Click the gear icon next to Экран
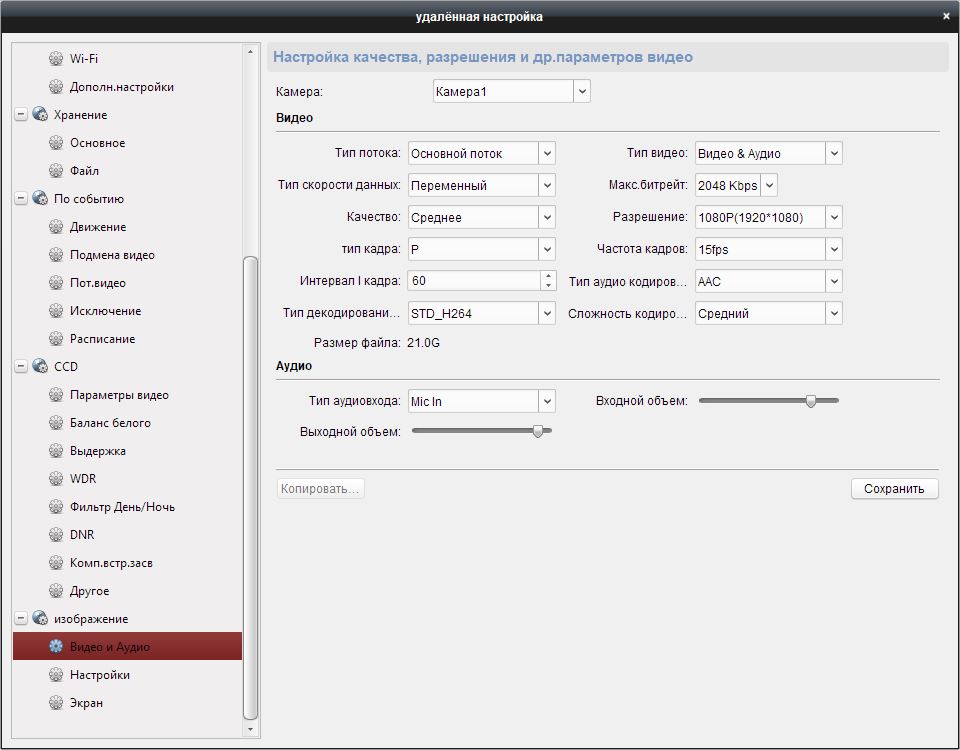Viewport: 960px width, 750px height. tap(56, 703)
